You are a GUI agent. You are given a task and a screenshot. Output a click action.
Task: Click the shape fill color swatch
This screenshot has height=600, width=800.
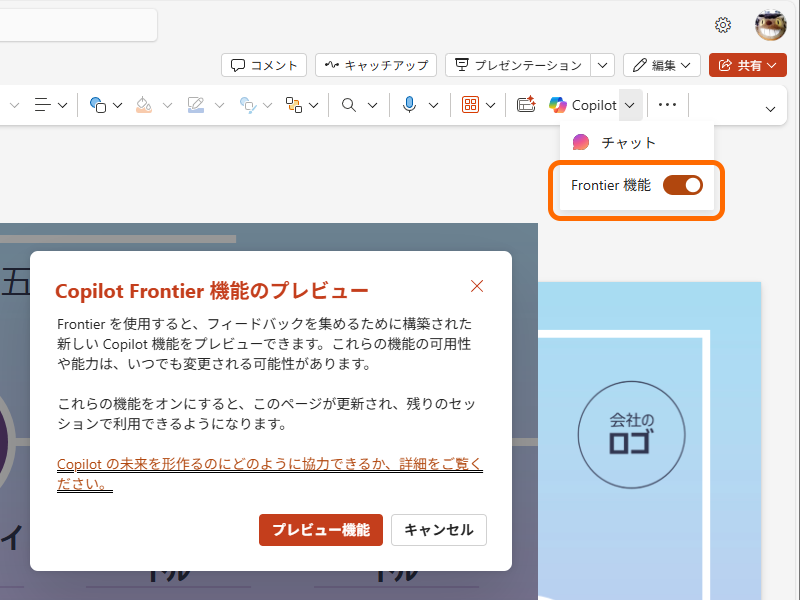pos(143,105)
